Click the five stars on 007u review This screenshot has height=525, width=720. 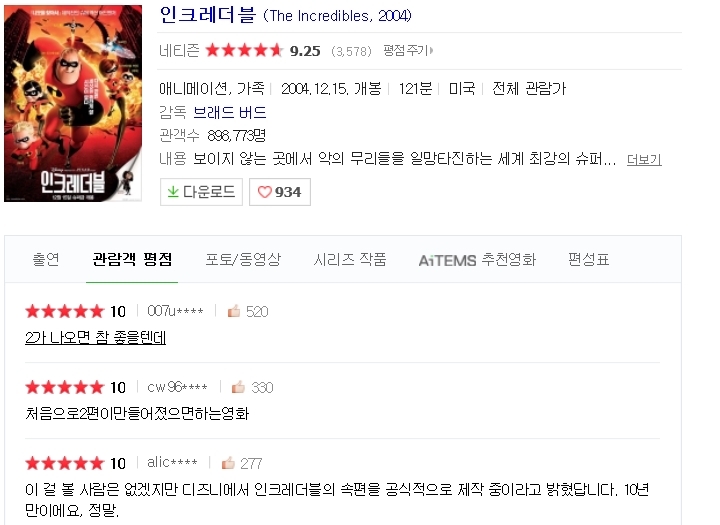pyautogui.click(x=65, y=311)
